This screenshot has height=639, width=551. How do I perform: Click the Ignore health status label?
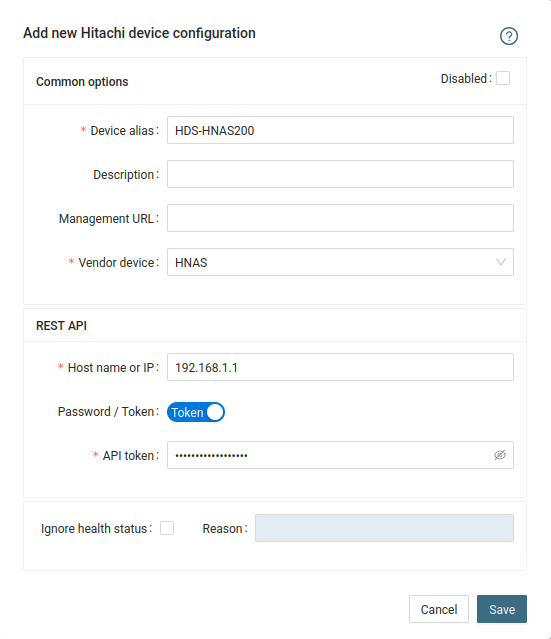[x=94, y=529]
